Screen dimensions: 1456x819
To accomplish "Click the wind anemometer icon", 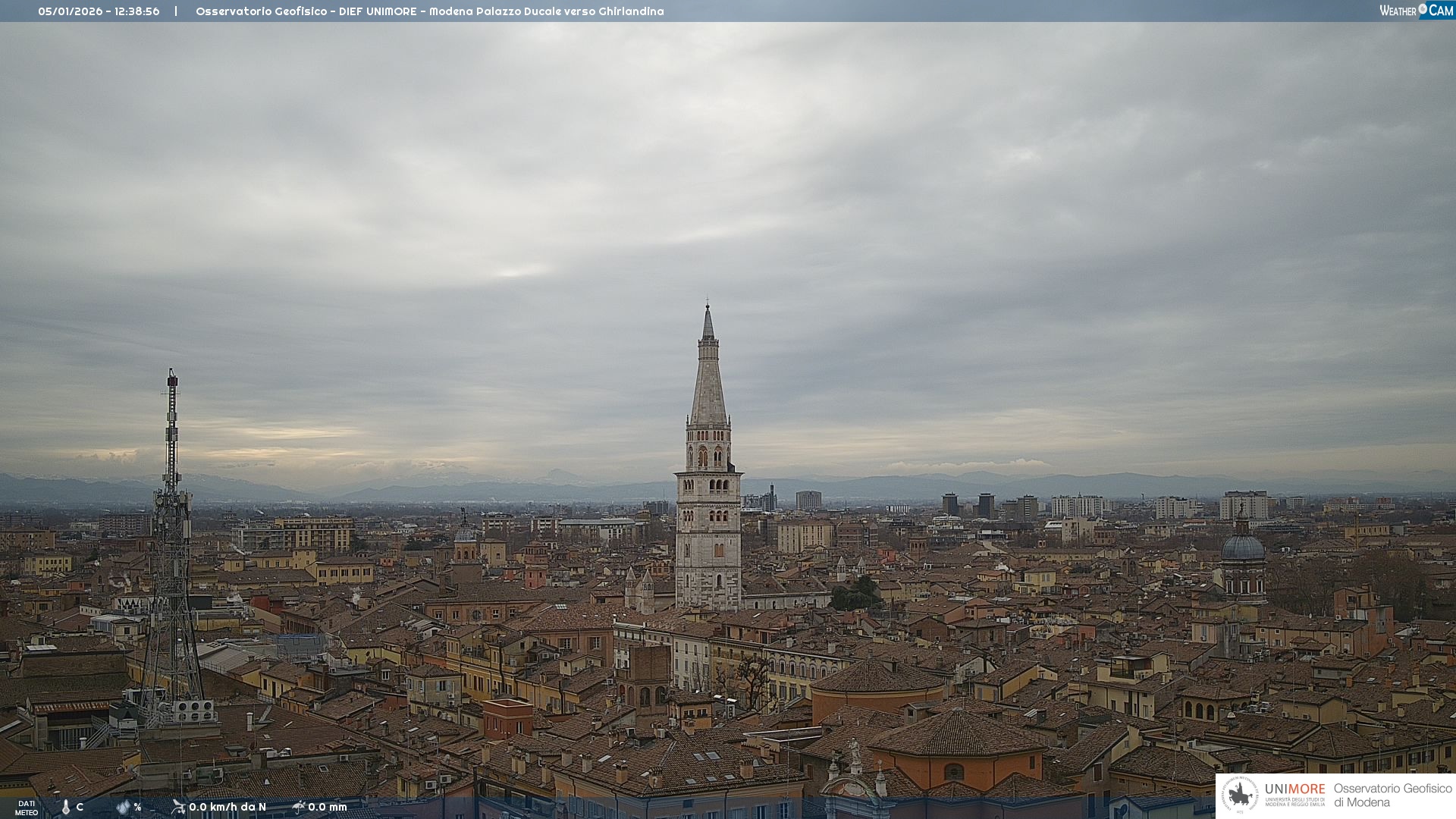I will (178, 807).
